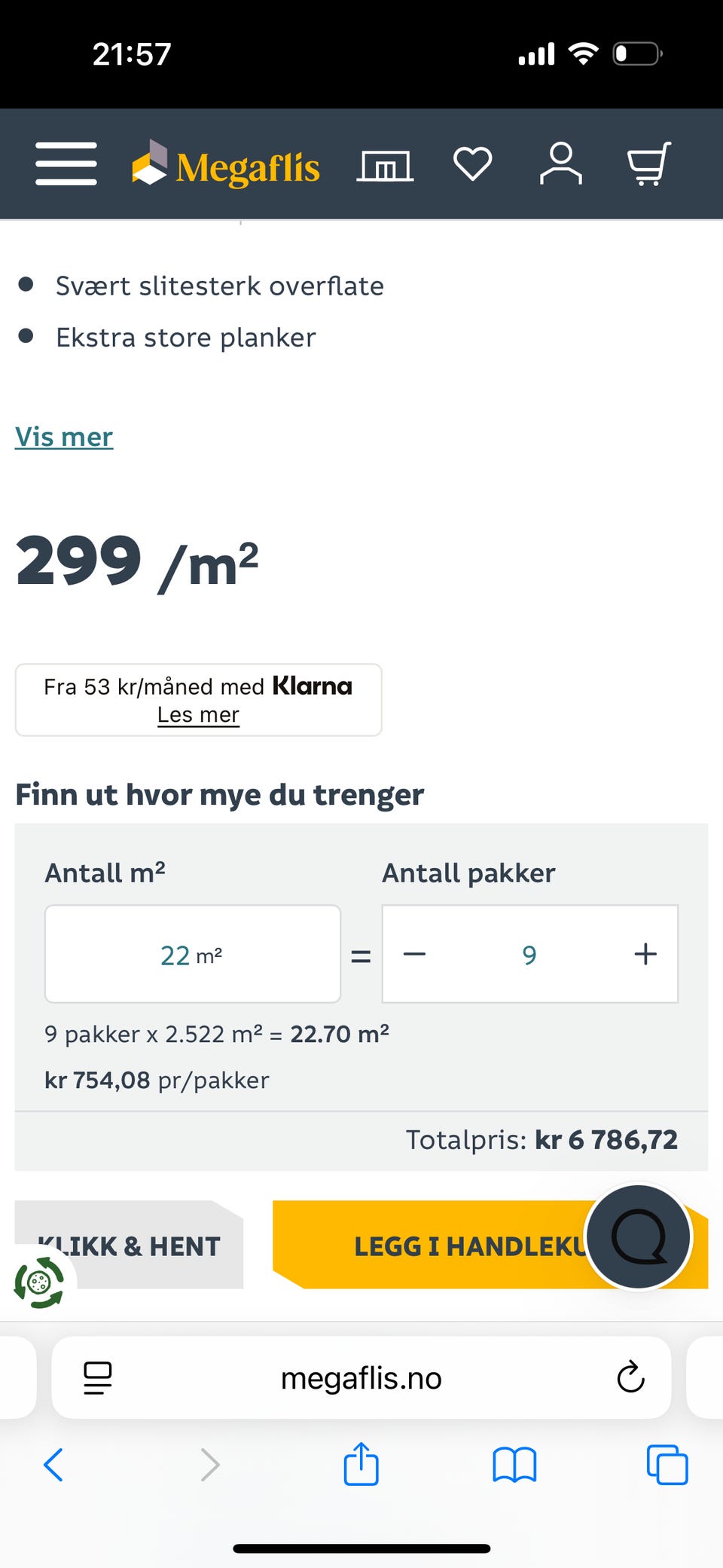Expand description with Vis mer
The height and width of the screenshot is (1568, 723).
(x=64, y=437)
